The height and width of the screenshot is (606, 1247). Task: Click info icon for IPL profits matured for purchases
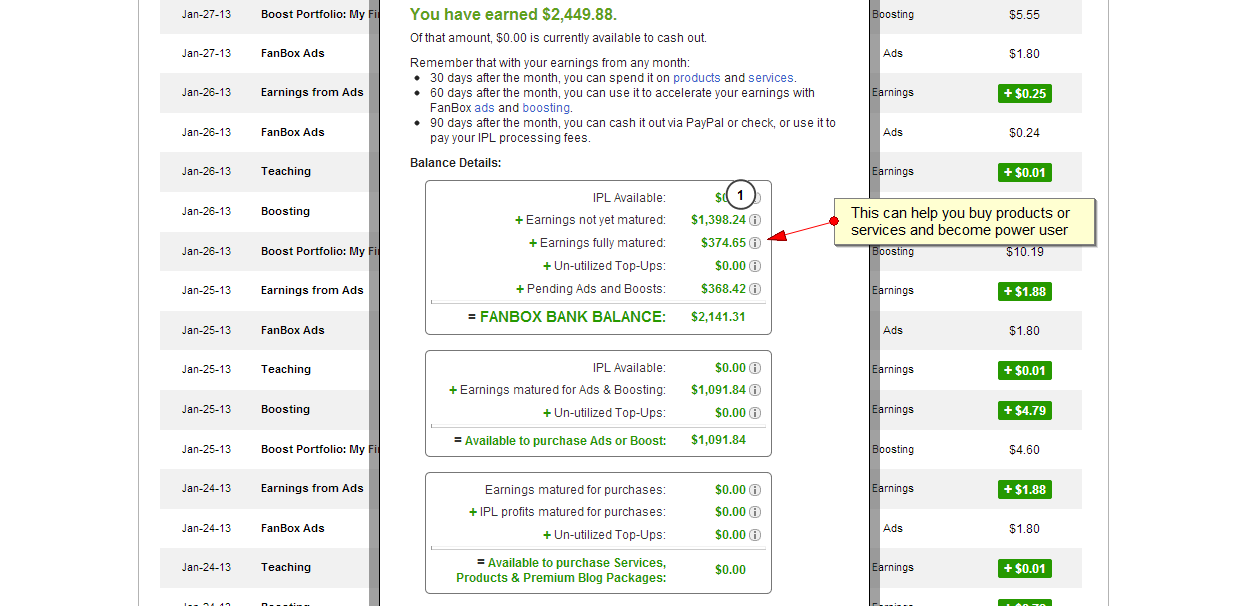click(x=755, y=512)
